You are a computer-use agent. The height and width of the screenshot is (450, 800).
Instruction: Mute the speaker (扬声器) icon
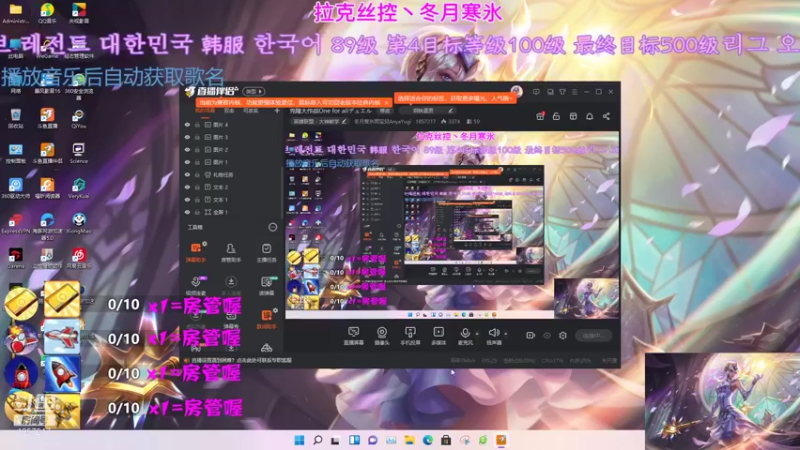tap(493, 333)
